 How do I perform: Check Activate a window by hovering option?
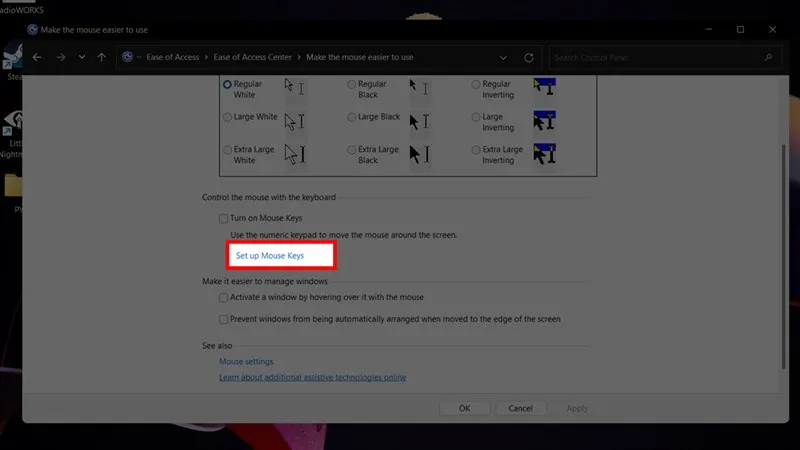click(224, 298)
